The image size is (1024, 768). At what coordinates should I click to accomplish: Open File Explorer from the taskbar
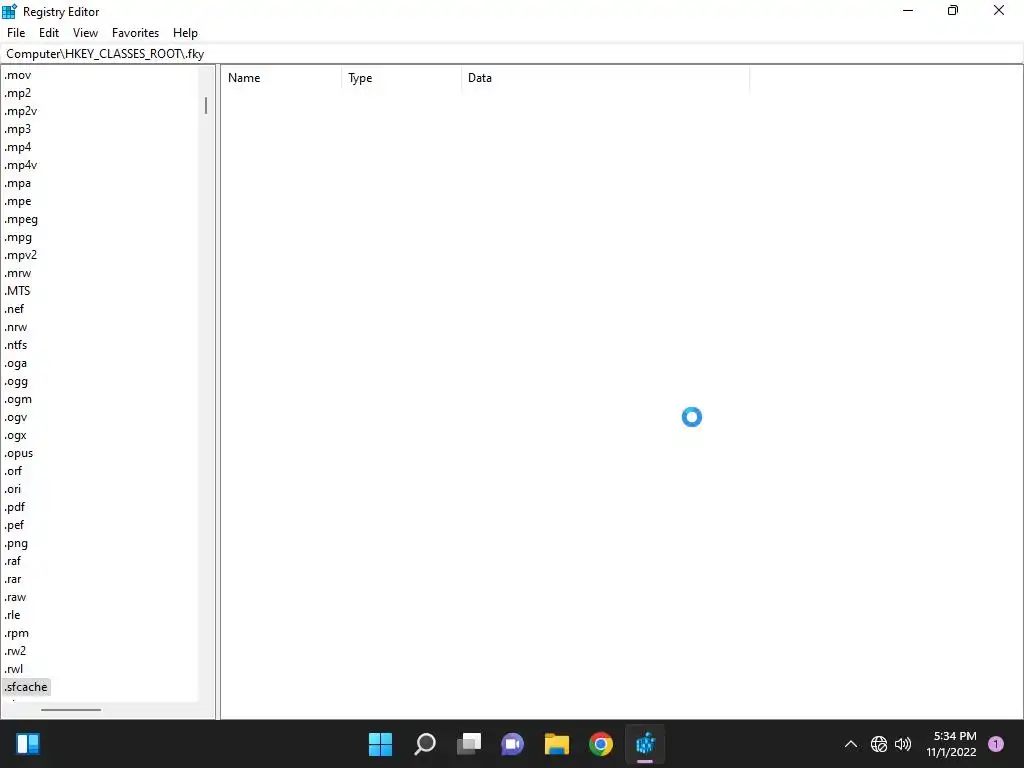tap(557, 744)
